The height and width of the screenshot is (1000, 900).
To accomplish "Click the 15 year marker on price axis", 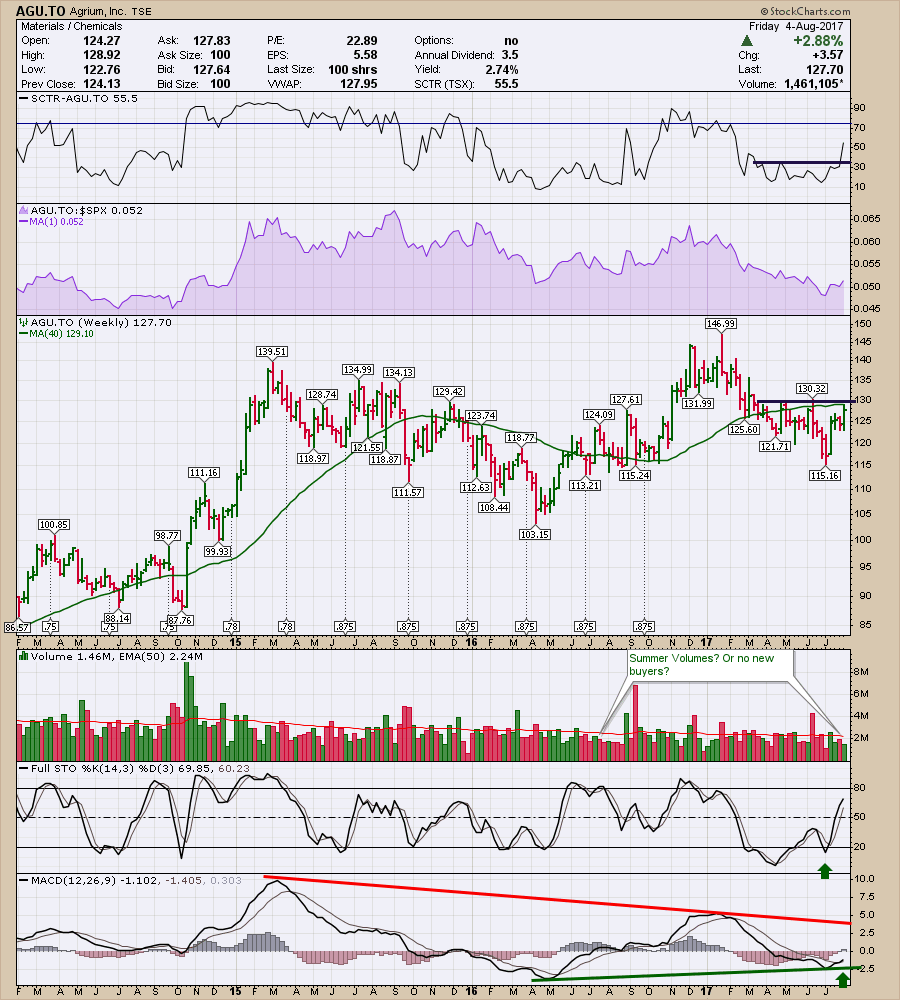I will 235,642.
